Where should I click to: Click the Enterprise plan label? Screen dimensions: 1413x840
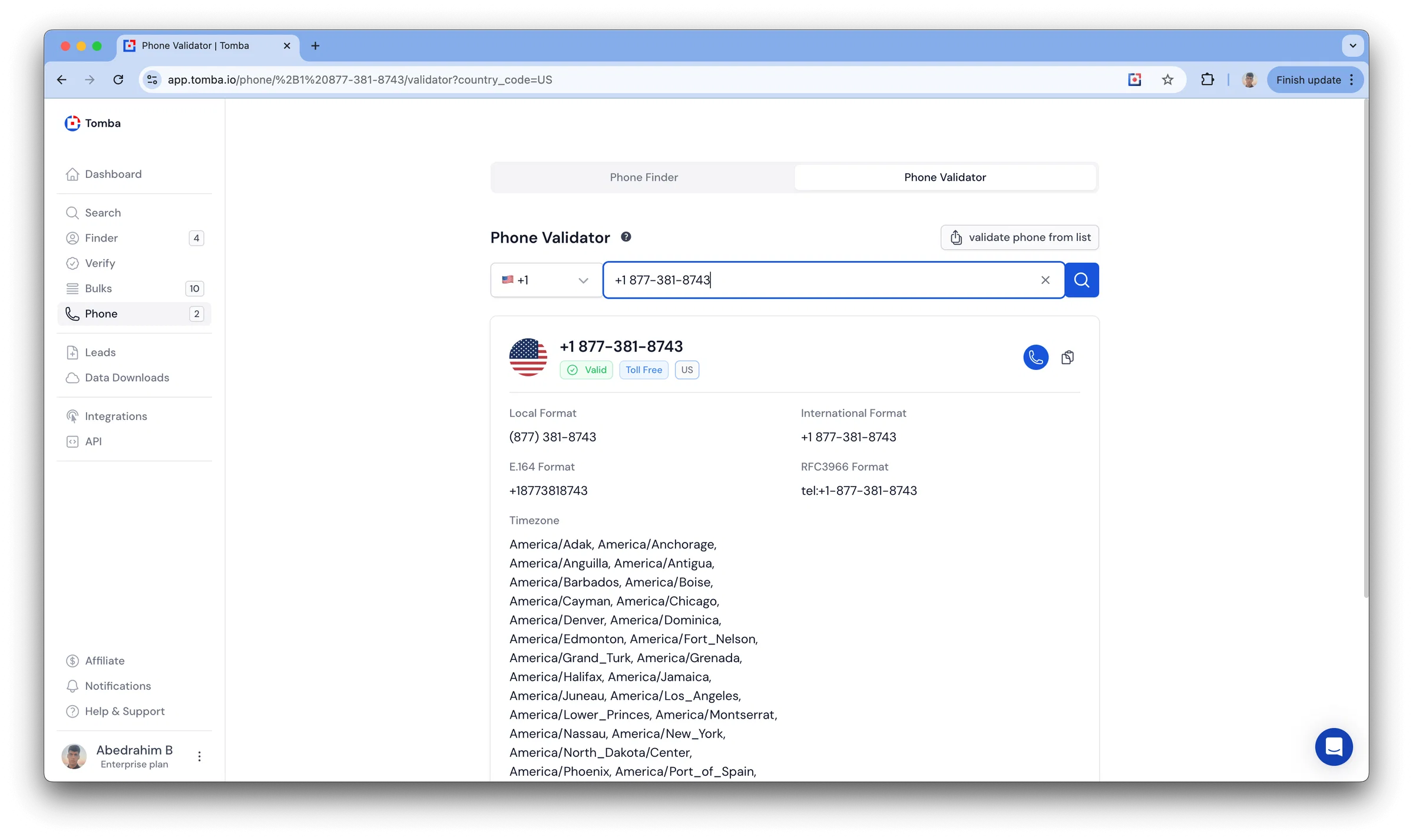click(x=134, y=765)
